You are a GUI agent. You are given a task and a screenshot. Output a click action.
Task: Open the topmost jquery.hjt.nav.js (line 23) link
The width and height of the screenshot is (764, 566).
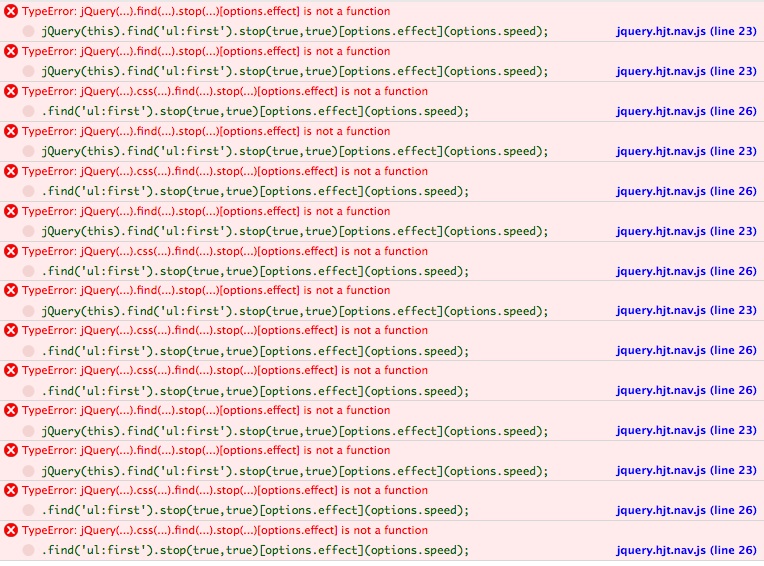(x=686, y=31)
